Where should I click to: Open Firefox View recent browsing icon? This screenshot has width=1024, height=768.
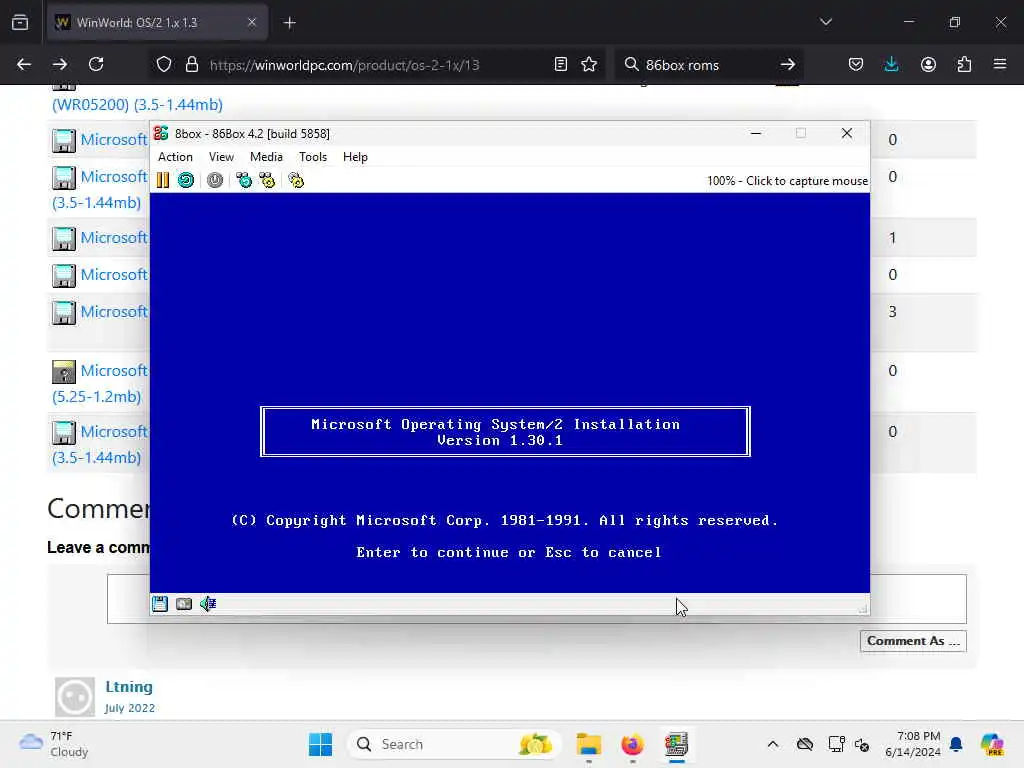20,23
